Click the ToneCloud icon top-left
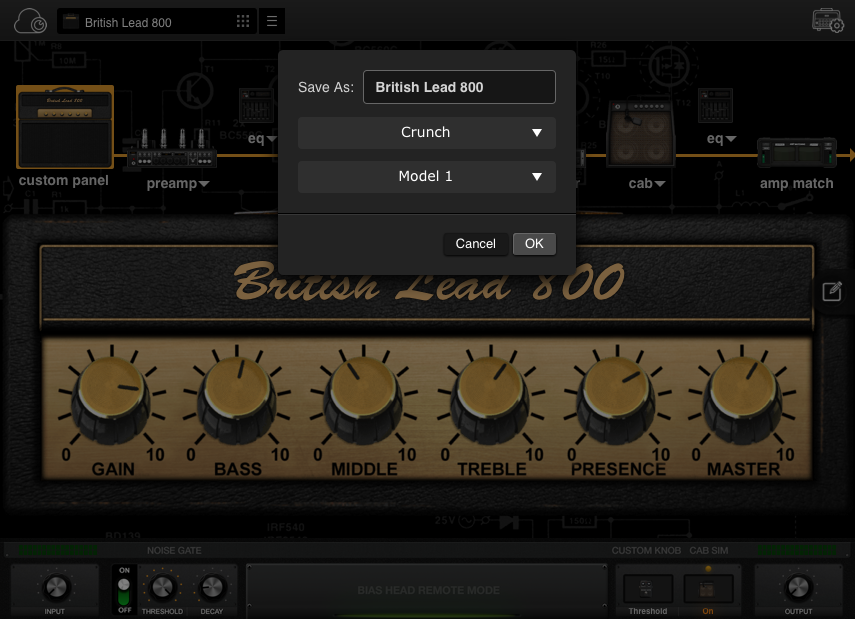 tap(30, 20)
